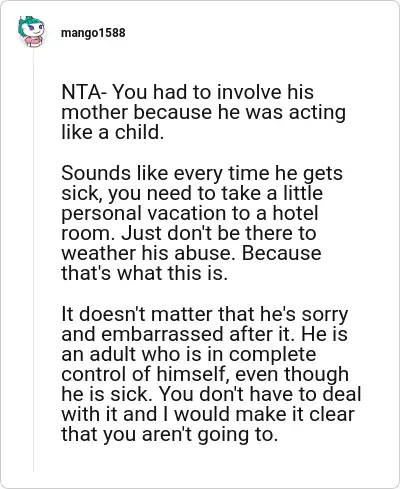400x489 pixels.
Task: Click the word "hotel" in the comment
Action: [295, 213]
